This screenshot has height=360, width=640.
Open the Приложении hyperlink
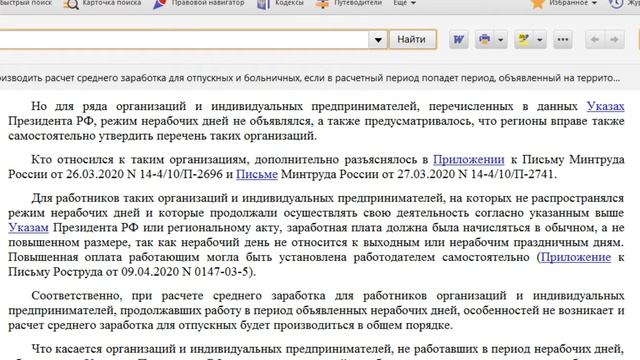click(469, 159)
